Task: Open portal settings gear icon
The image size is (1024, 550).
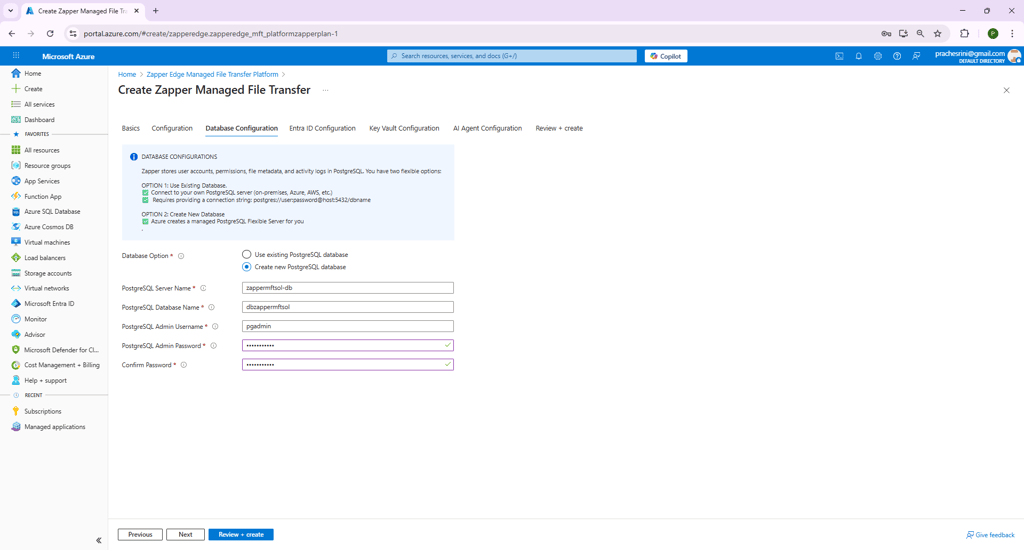Action: coord(878,56)
